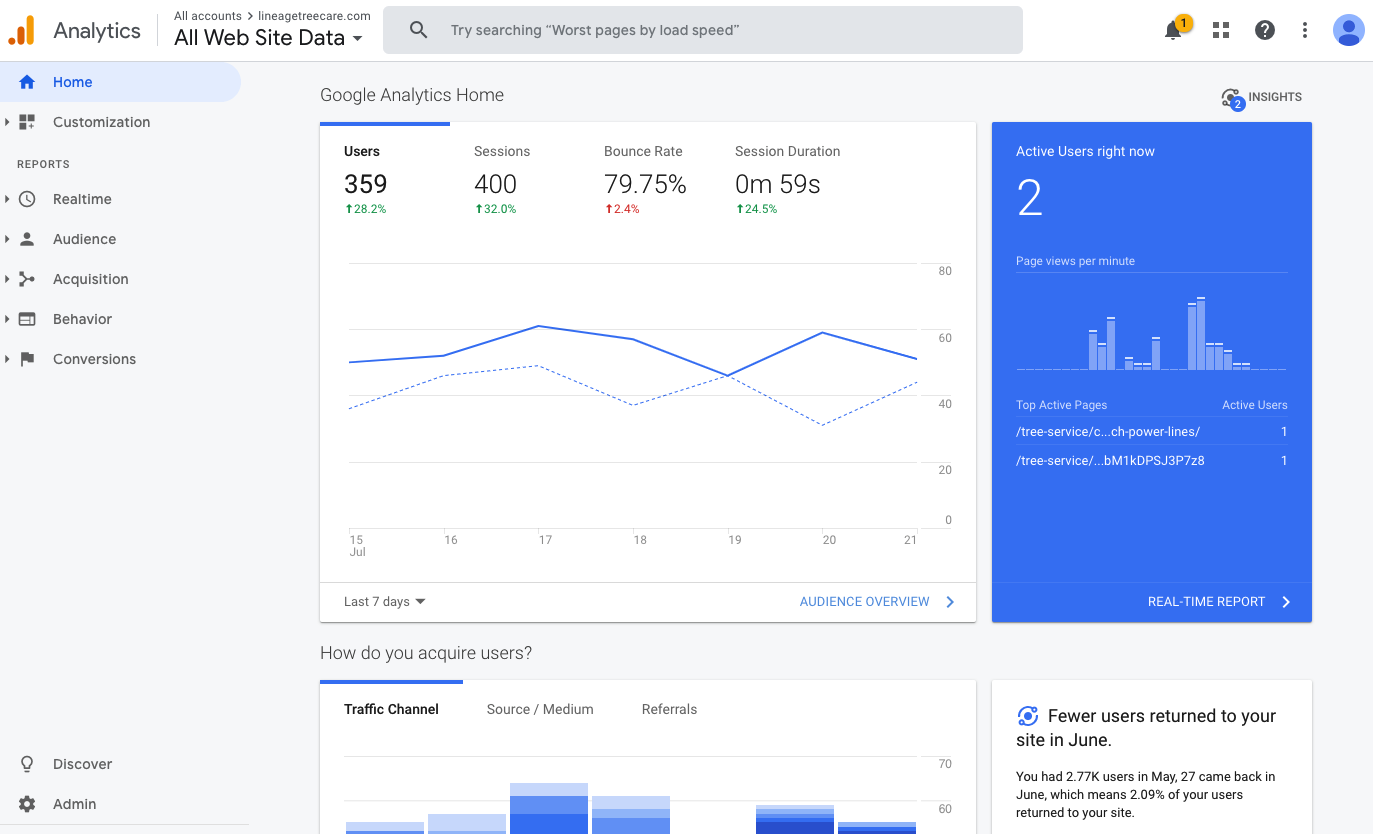The height and width of the screenshot is (834, 1373).
Task: Click the Customization dashboard icon
Action: (x=27, y=122)
